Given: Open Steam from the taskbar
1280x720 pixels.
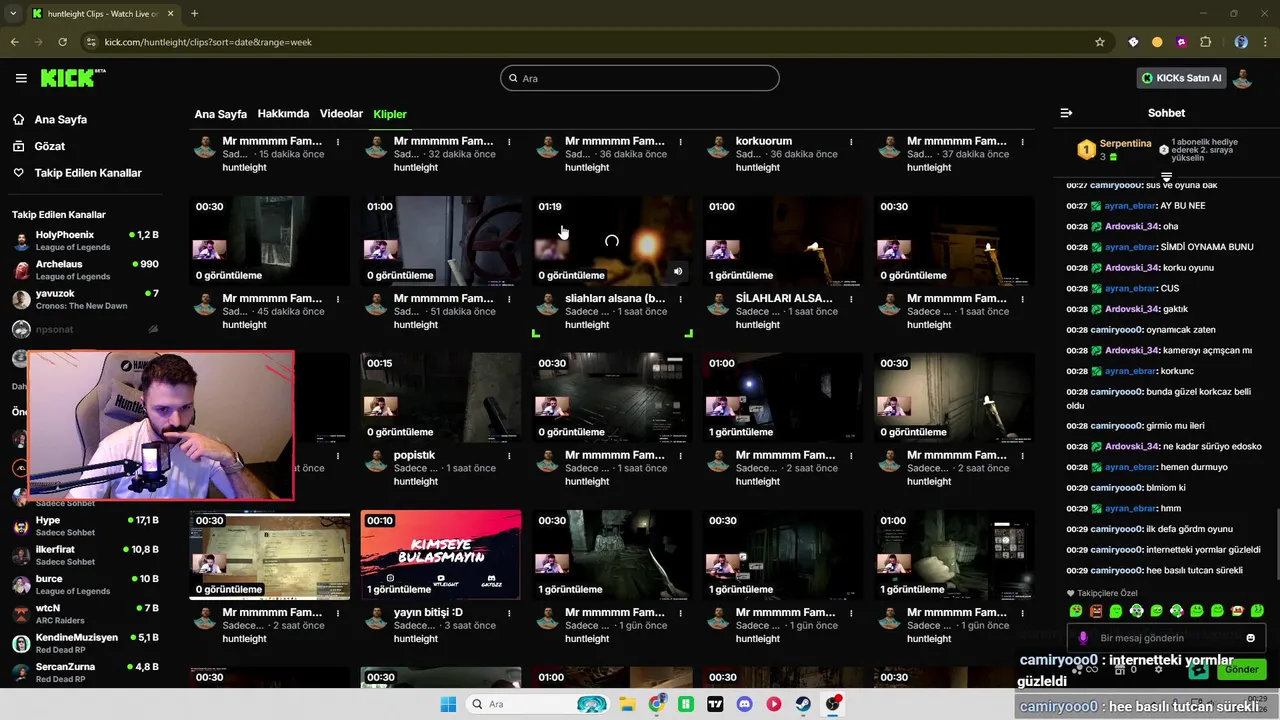Looking at the screenshot, I should tap(803, 704).
